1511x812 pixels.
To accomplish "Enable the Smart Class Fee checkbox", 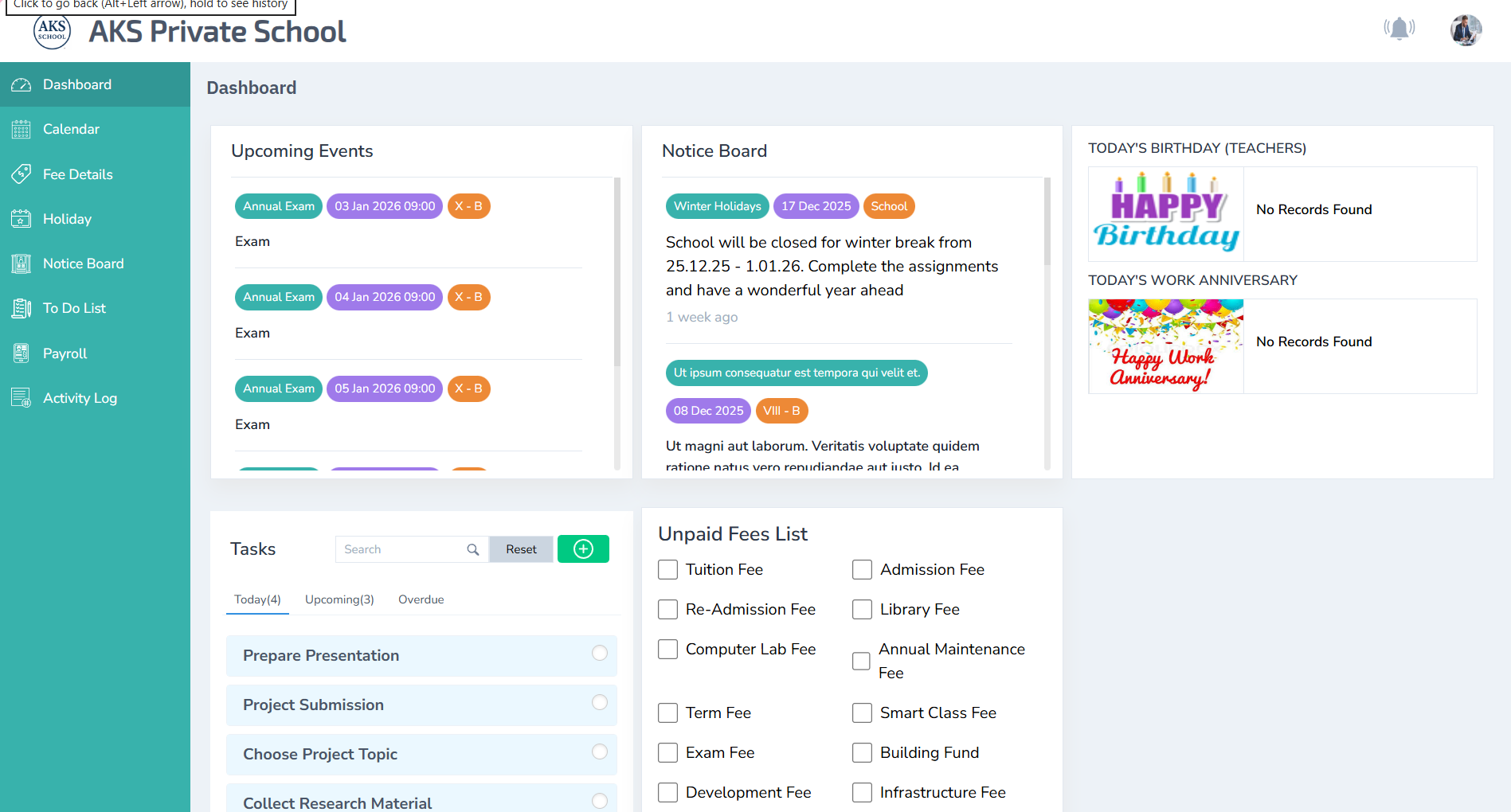I will point(862,713).
